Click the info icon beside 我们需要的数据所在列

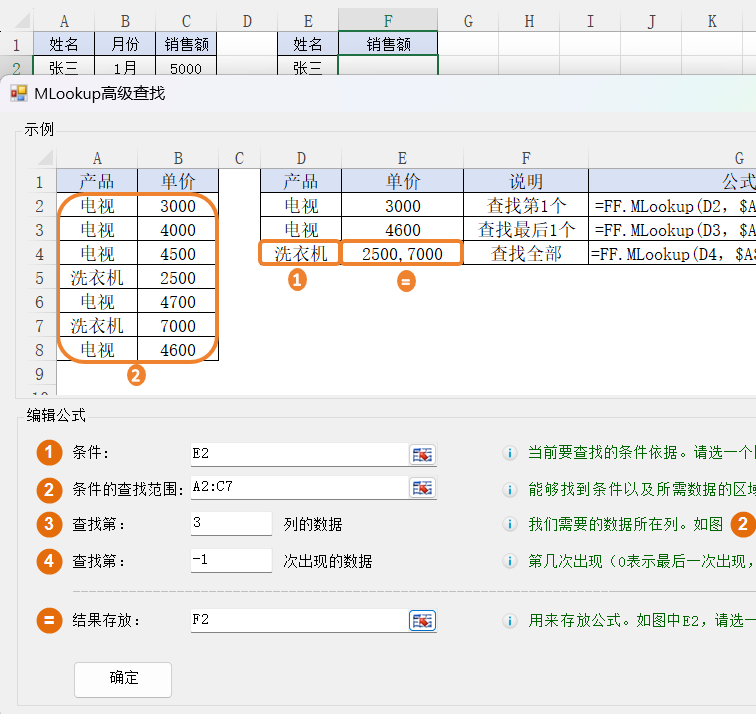click(510, 525)
